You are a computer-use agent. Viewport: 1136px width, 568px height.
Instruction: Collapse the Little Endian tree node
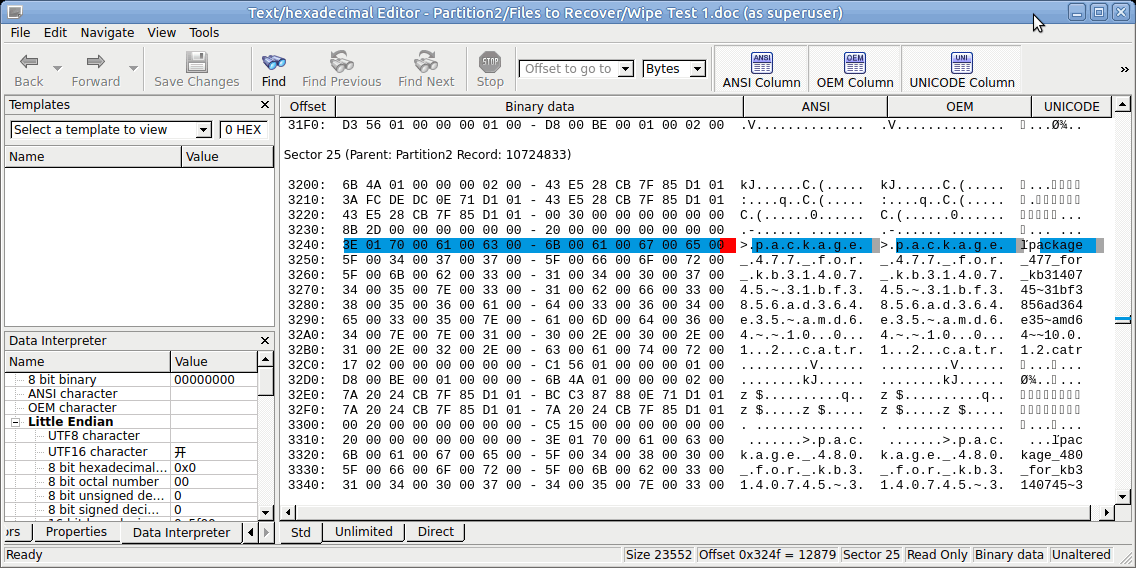[17, 422]
